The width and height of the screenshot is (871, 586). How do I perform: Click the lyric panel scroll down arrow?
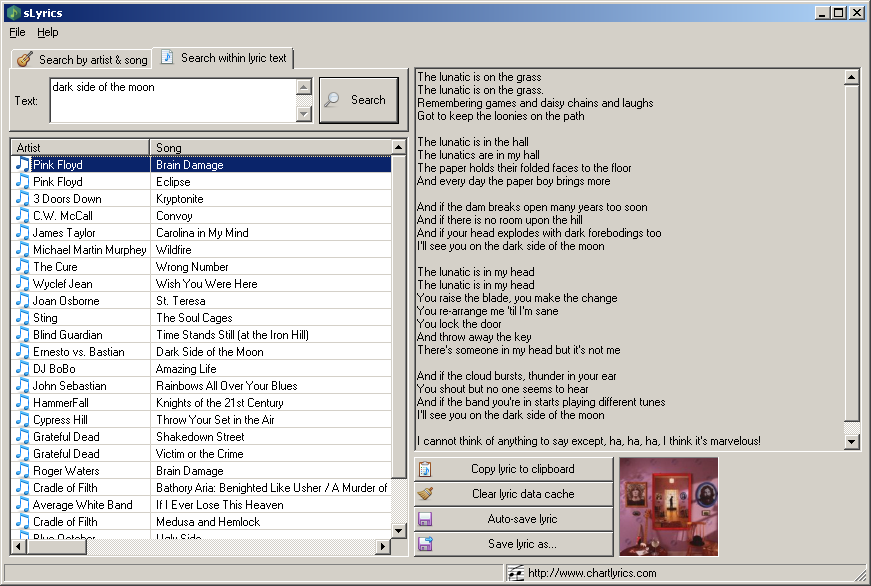click(x=852, y=442)
